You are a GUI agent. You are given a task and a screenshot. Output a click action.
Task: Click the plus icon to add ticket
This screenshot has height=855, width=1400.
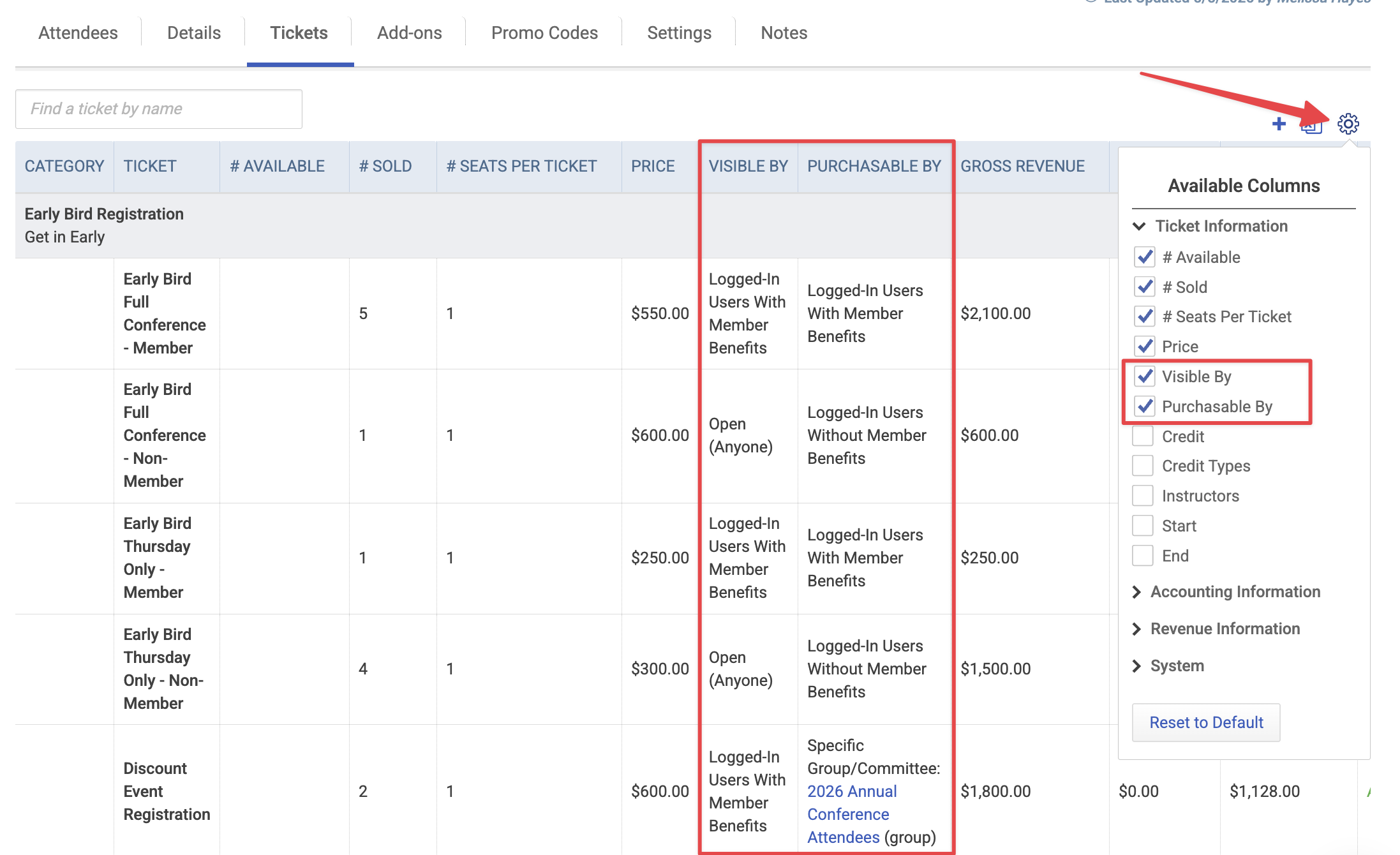coord(1279,124)
